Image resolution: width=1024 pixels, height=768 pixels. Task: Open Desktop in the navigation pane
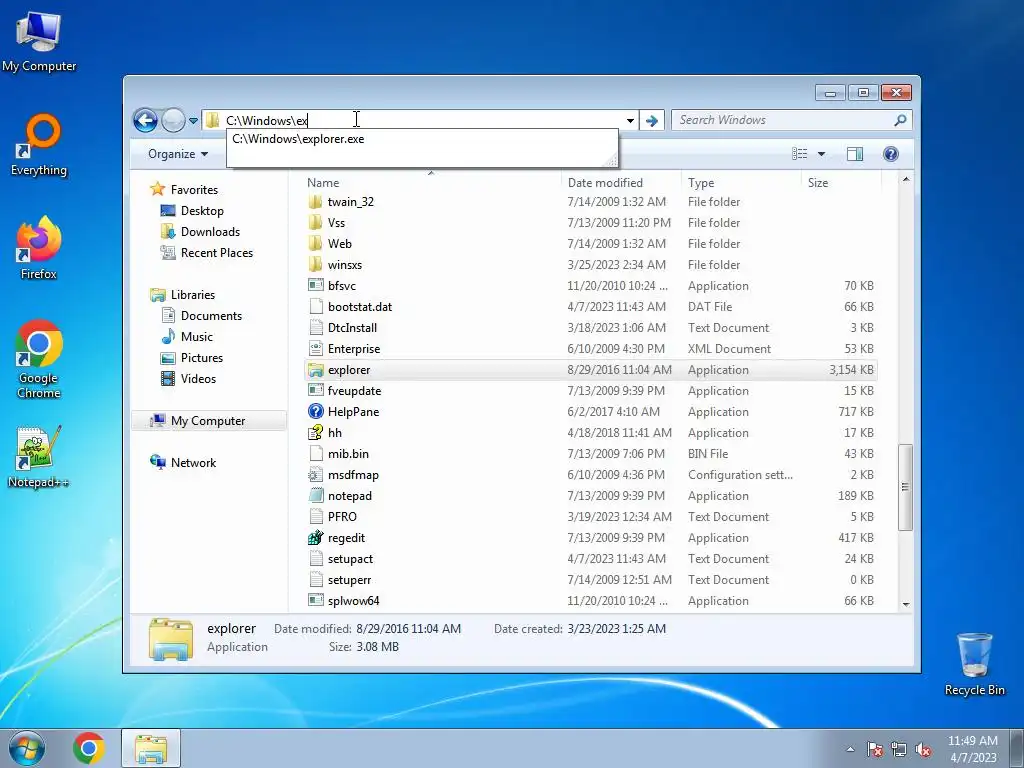click(202, 211)
